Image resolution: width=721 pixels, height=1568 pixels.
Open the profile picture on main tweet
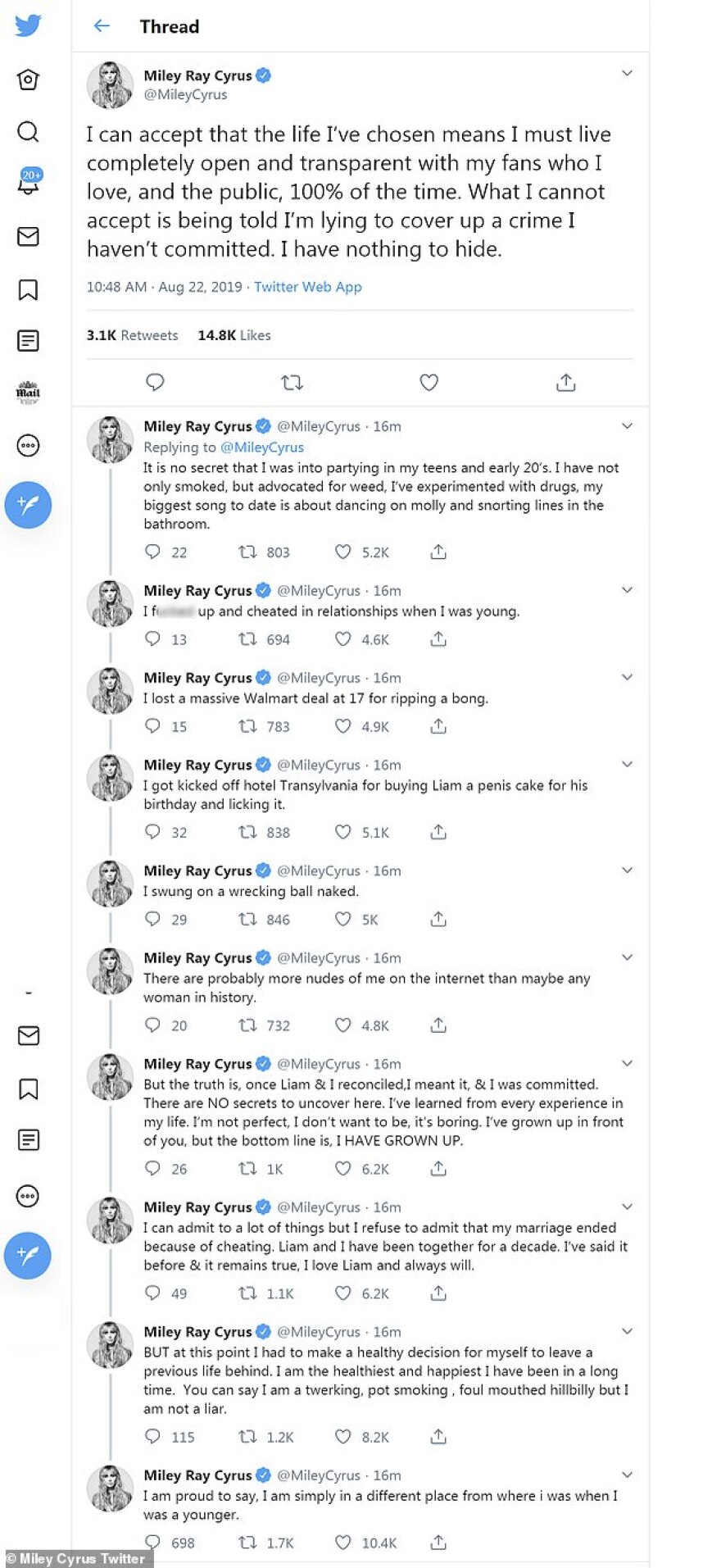coord(111,84)
